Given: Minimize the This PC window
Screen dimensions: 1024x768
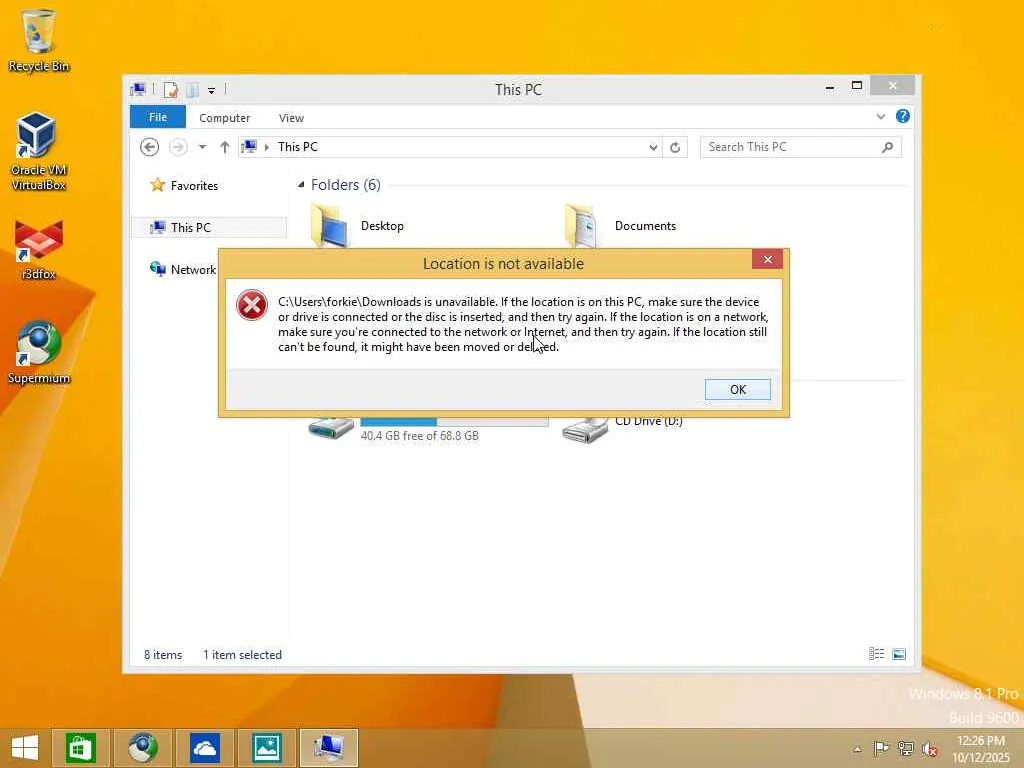Looking at the screenshot, I should [x=830, y=86].
